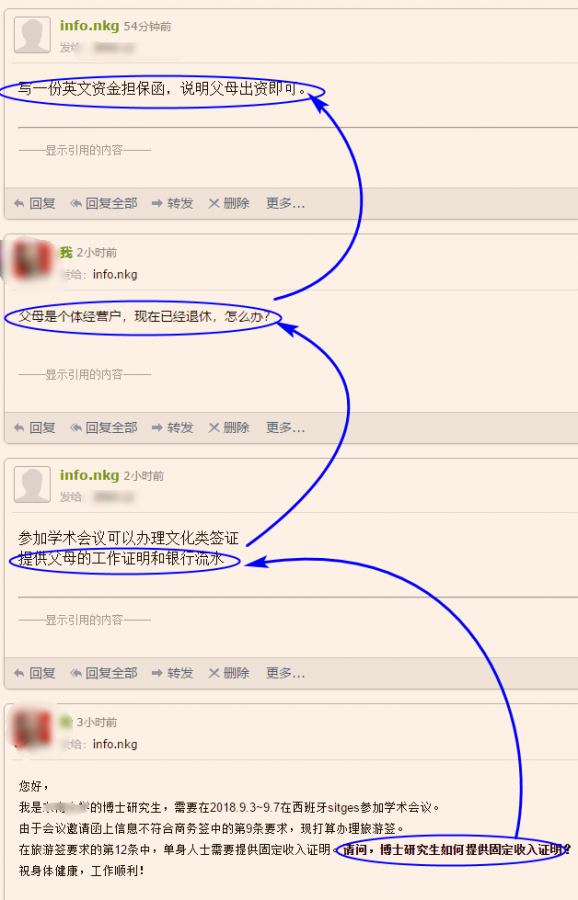Open More options on my 2-hour-old message
The width and height of the screenshot is (578, 900).
tap(285, 428)
